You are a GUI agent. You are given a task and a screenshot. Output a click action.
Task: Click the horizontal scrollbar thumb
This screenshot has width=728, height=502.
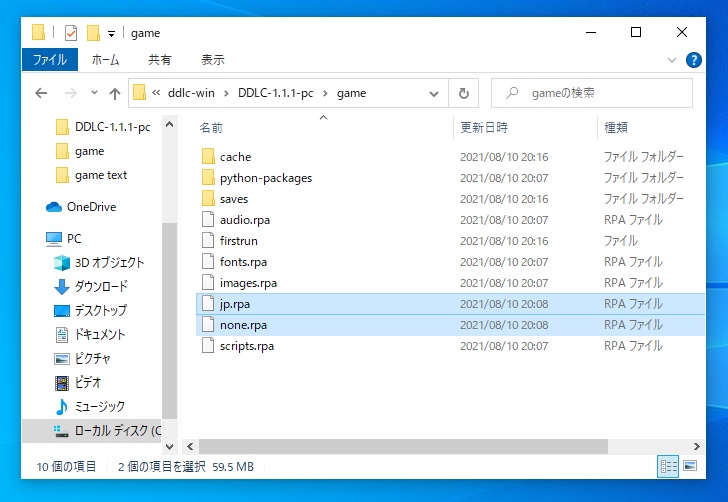(403, 446)
